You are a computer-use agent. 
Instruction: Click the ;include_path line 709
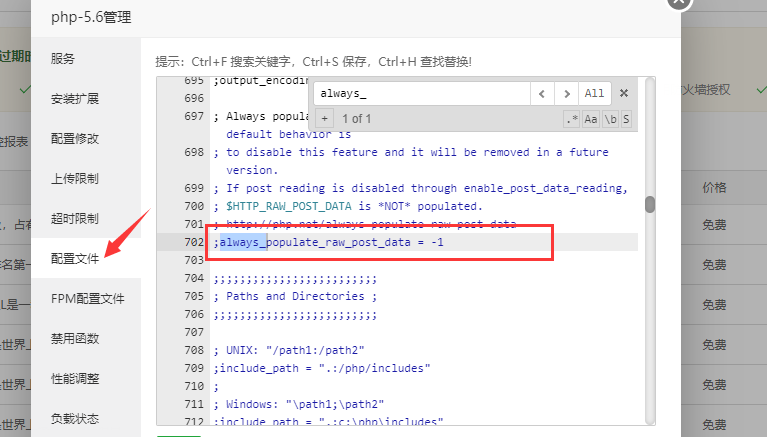coord(322,368)
